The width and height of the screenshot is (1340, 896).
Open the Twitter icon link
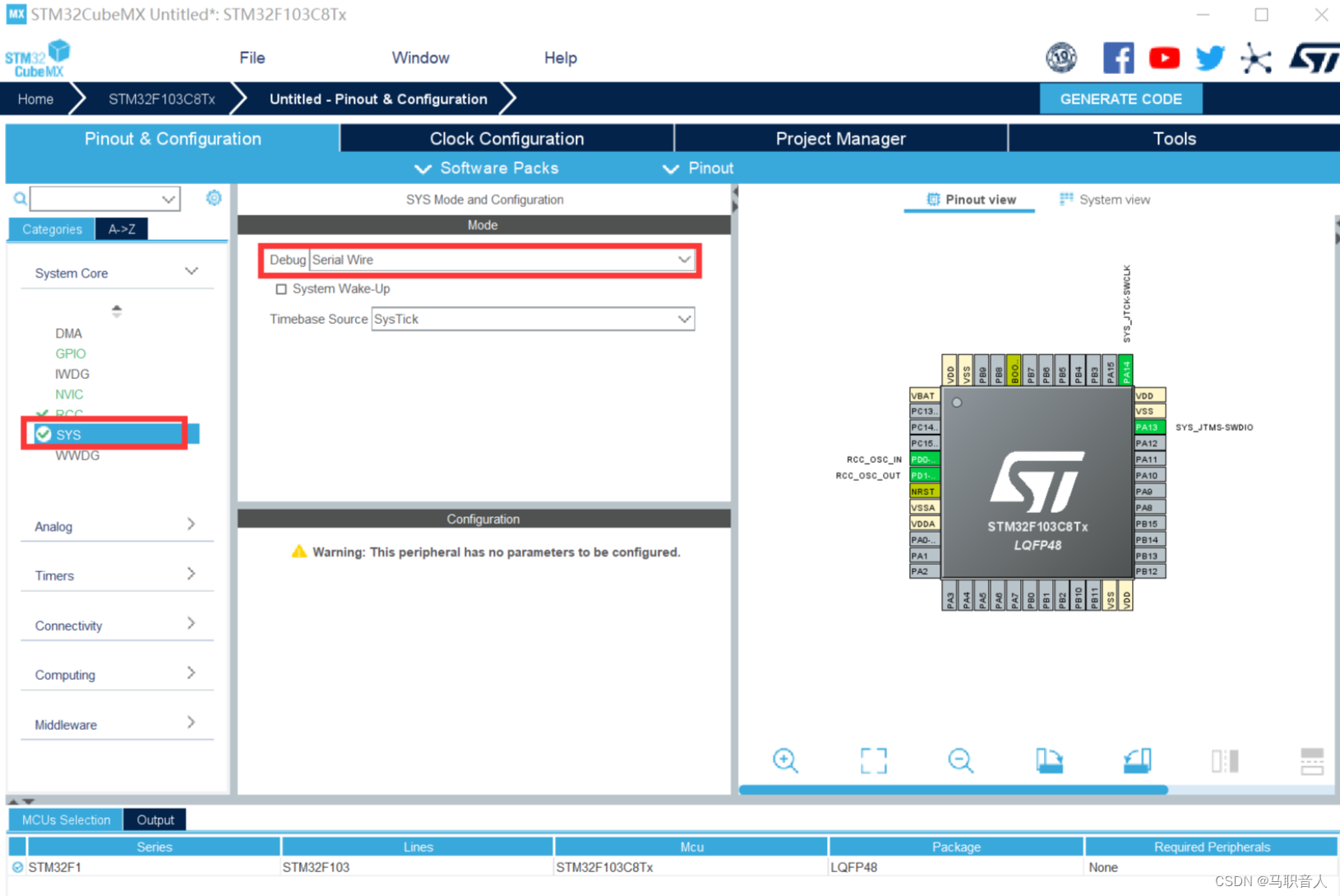point(1210,58)
